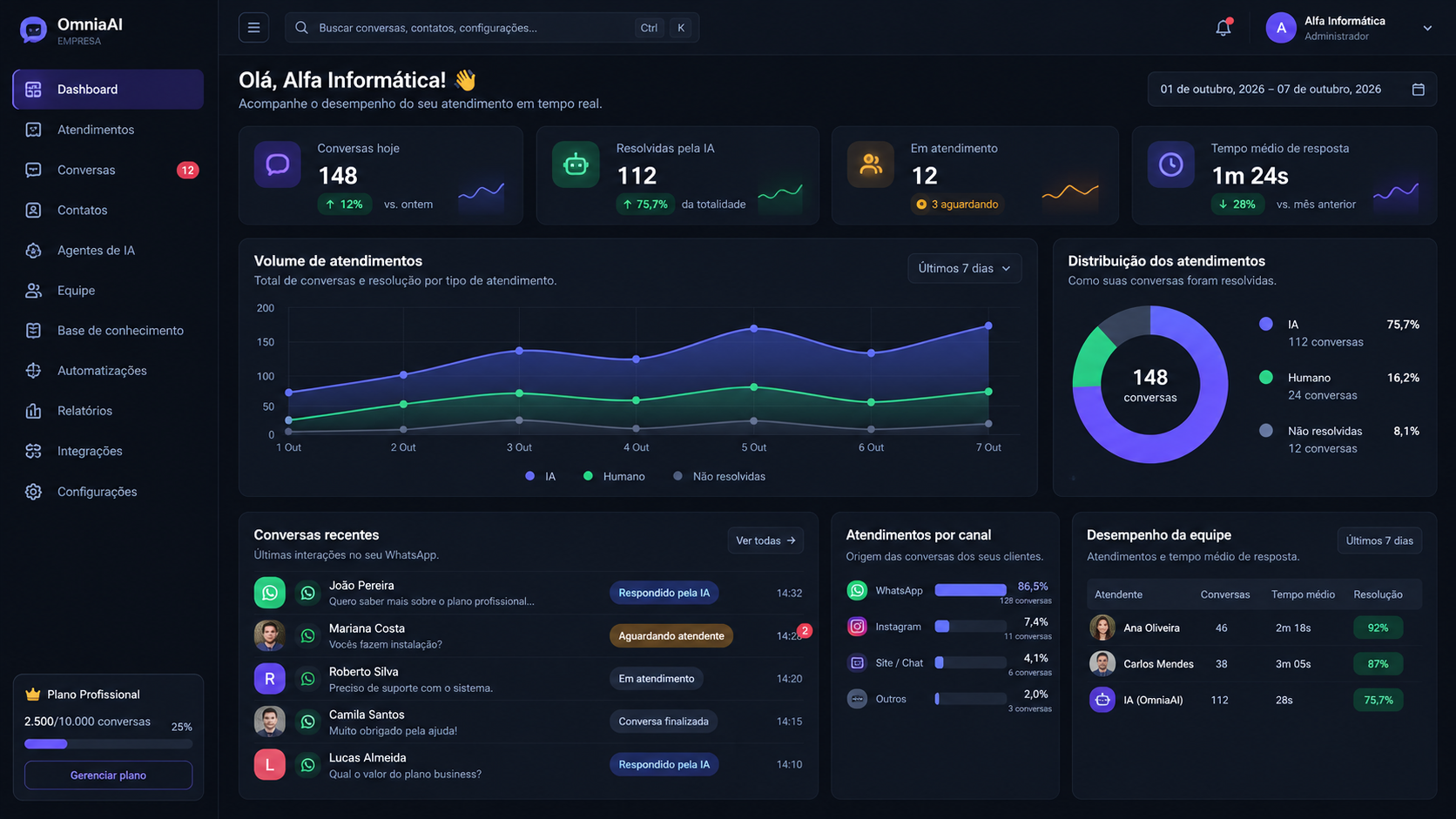Open notifications bell
Screen dimensions: 1456x819
(1223, 28)
